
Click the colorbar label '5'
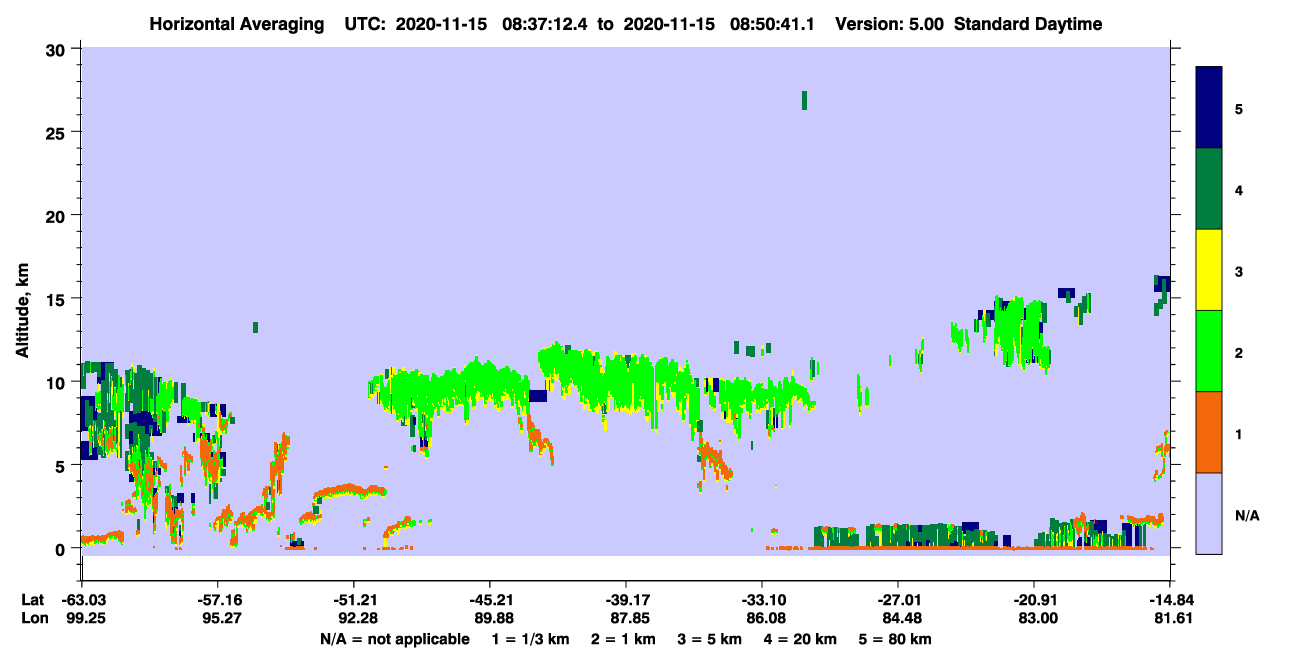(1238, 108)
